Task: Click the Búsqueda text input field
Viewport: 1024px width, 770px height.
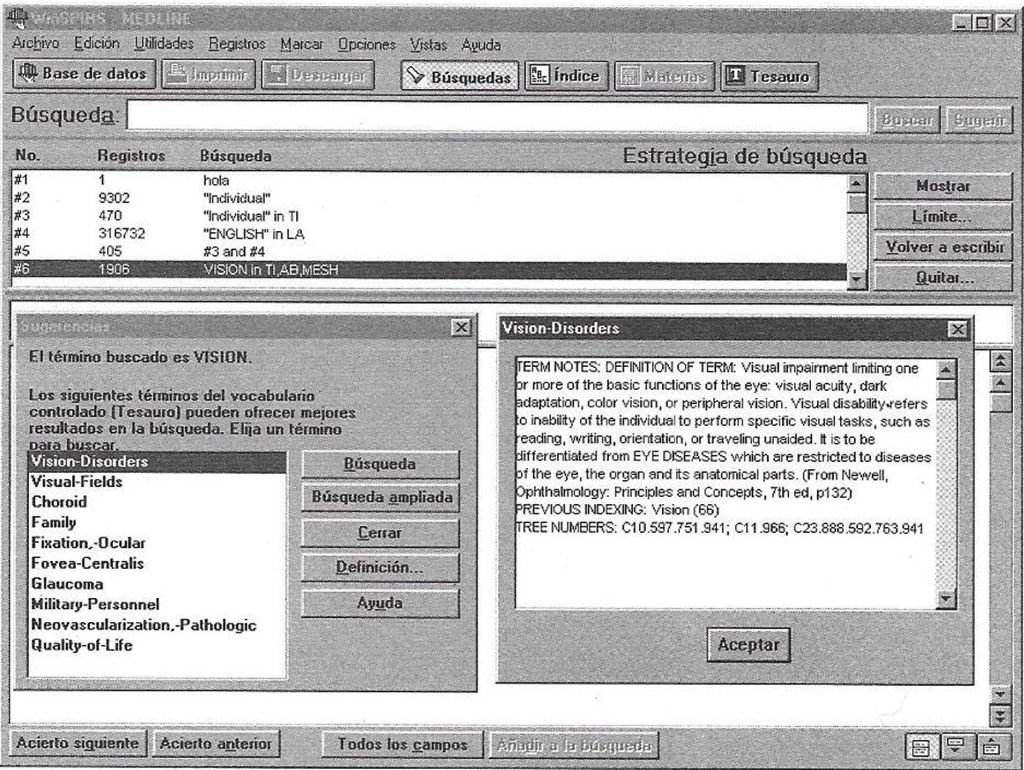Action: pyautogui.click(x=497, y=118)
